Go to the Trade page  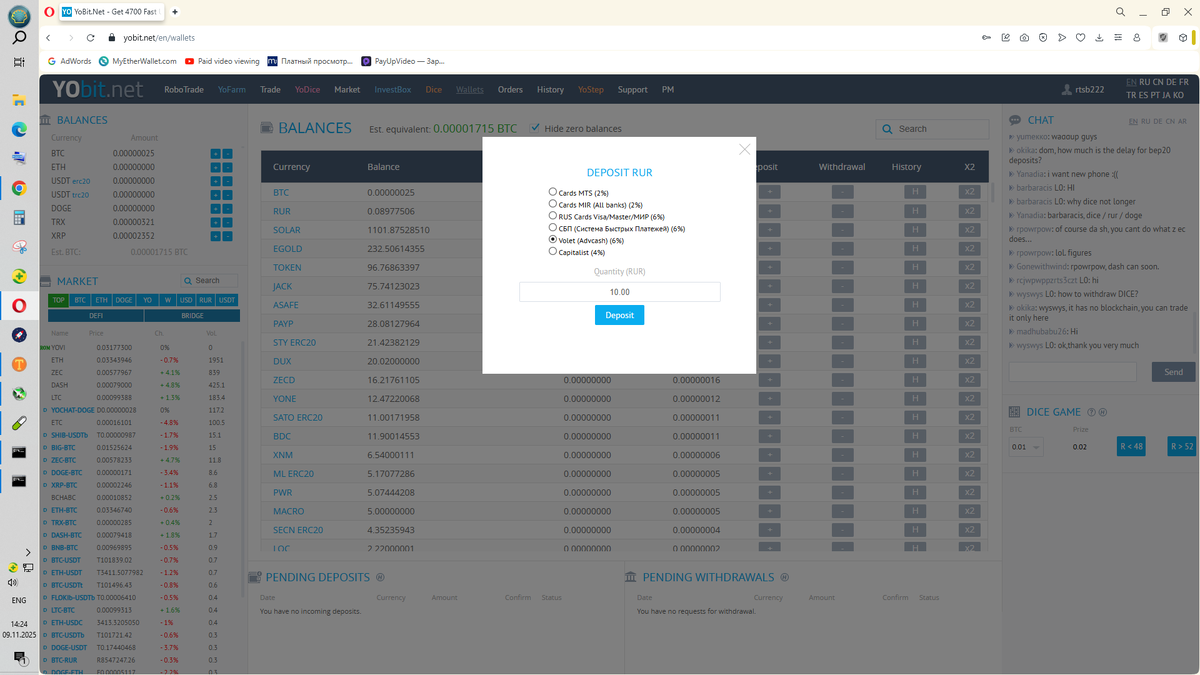pyautogui.click(x=270, y=90)
